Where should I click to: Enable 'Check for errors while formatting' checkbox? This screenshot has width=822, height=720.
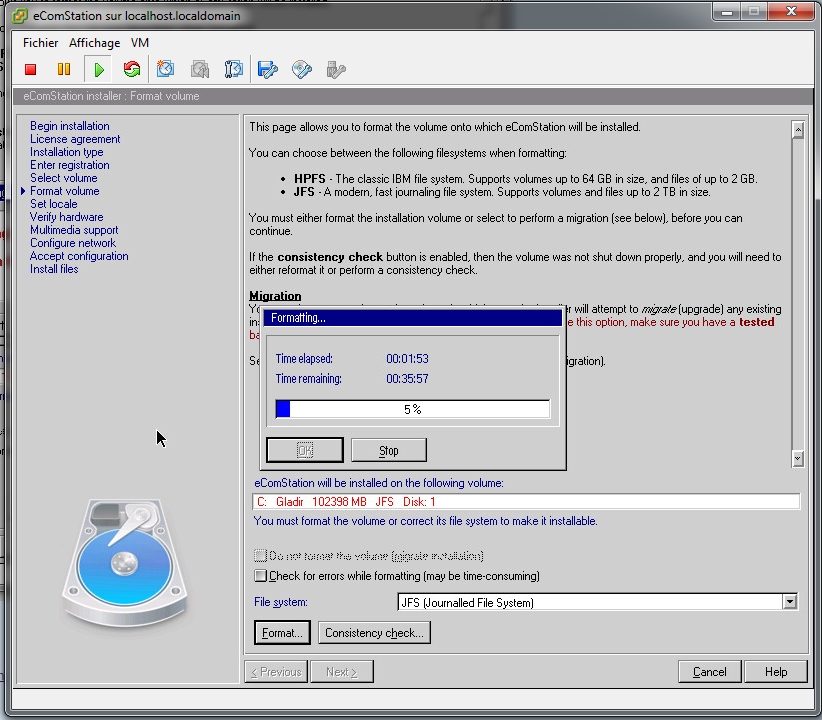click(x=261, y=576)
